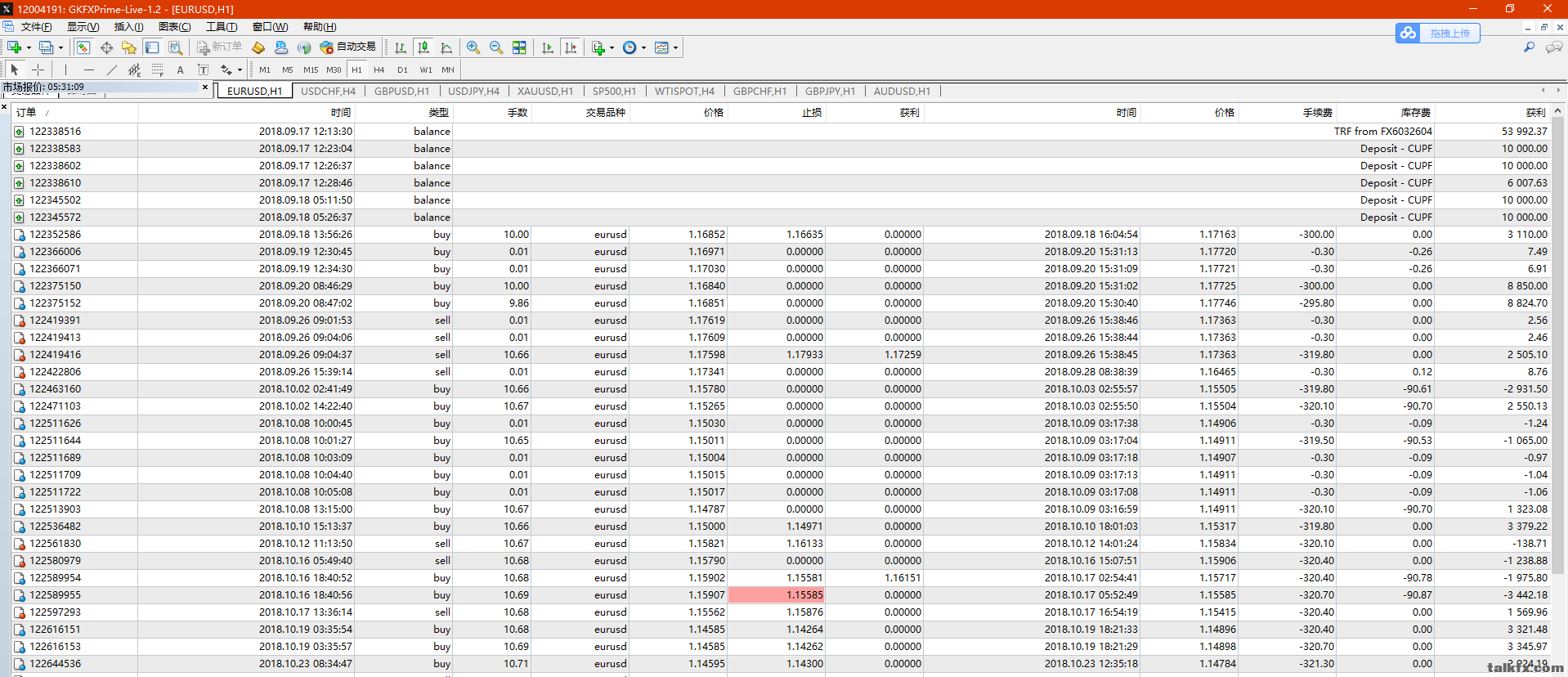
Task: Toggle chart auto scroll icon
Action: (548, 47)
